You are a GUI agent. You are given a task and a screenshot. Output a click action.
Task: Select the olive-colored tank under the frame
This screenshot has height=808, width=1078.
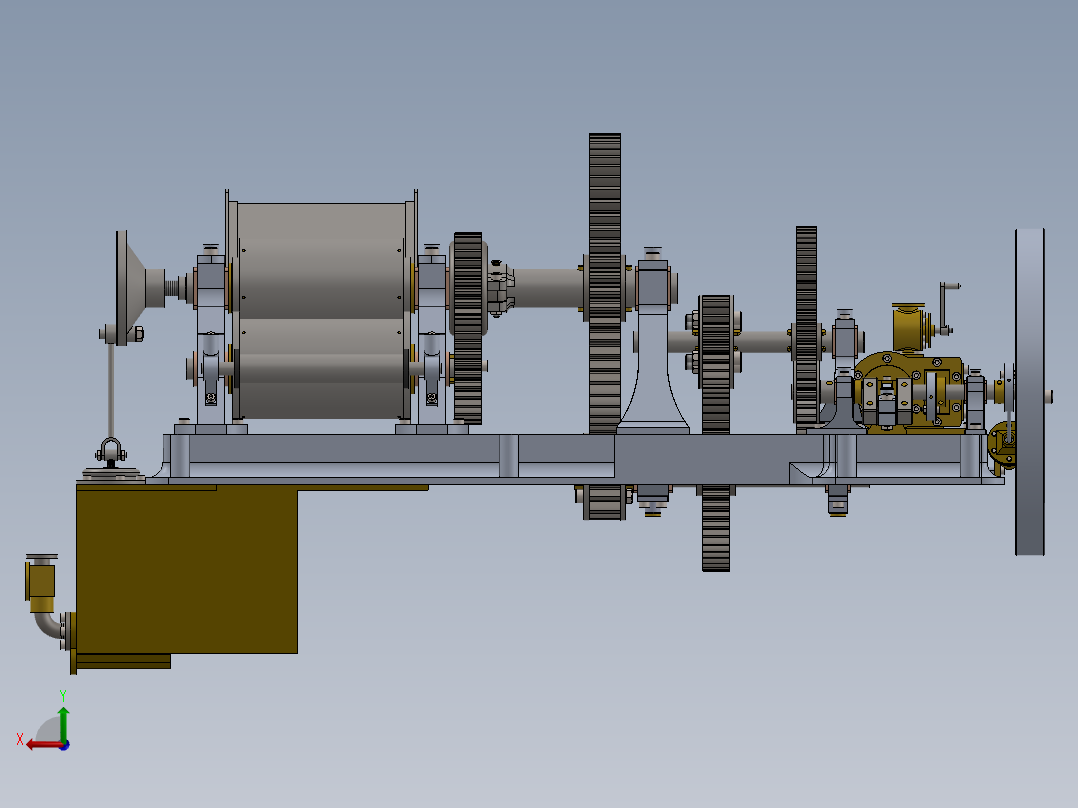point(186,569)
